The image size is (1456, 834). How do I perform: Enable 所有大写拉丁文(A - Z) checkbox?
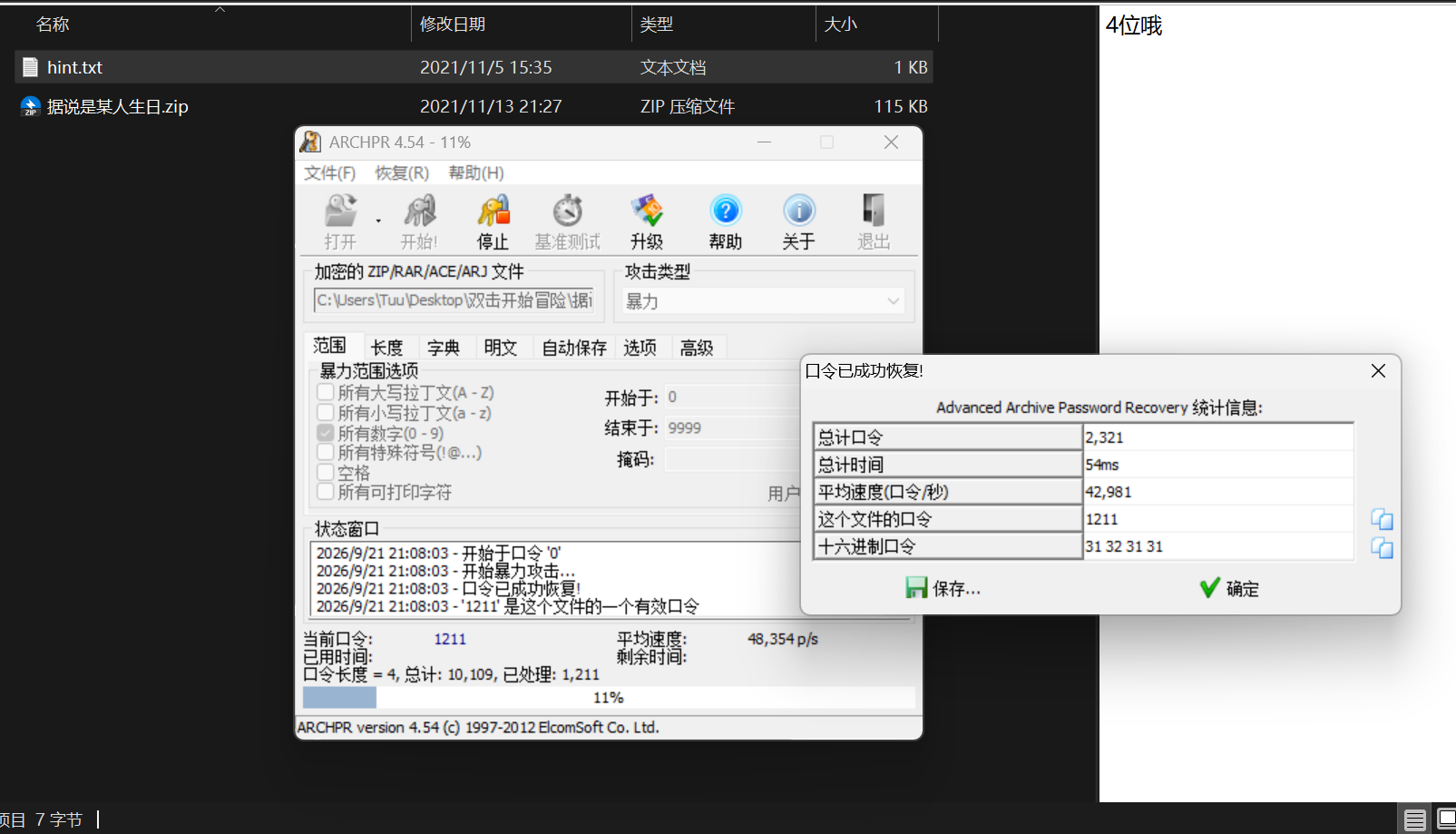[x=326, y=392]
